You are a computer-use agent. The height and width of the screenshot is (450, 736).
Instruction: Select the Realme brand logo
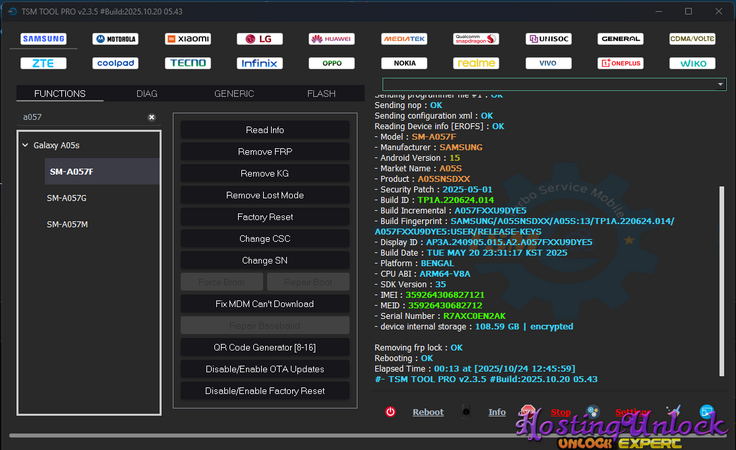pos(476,62)
